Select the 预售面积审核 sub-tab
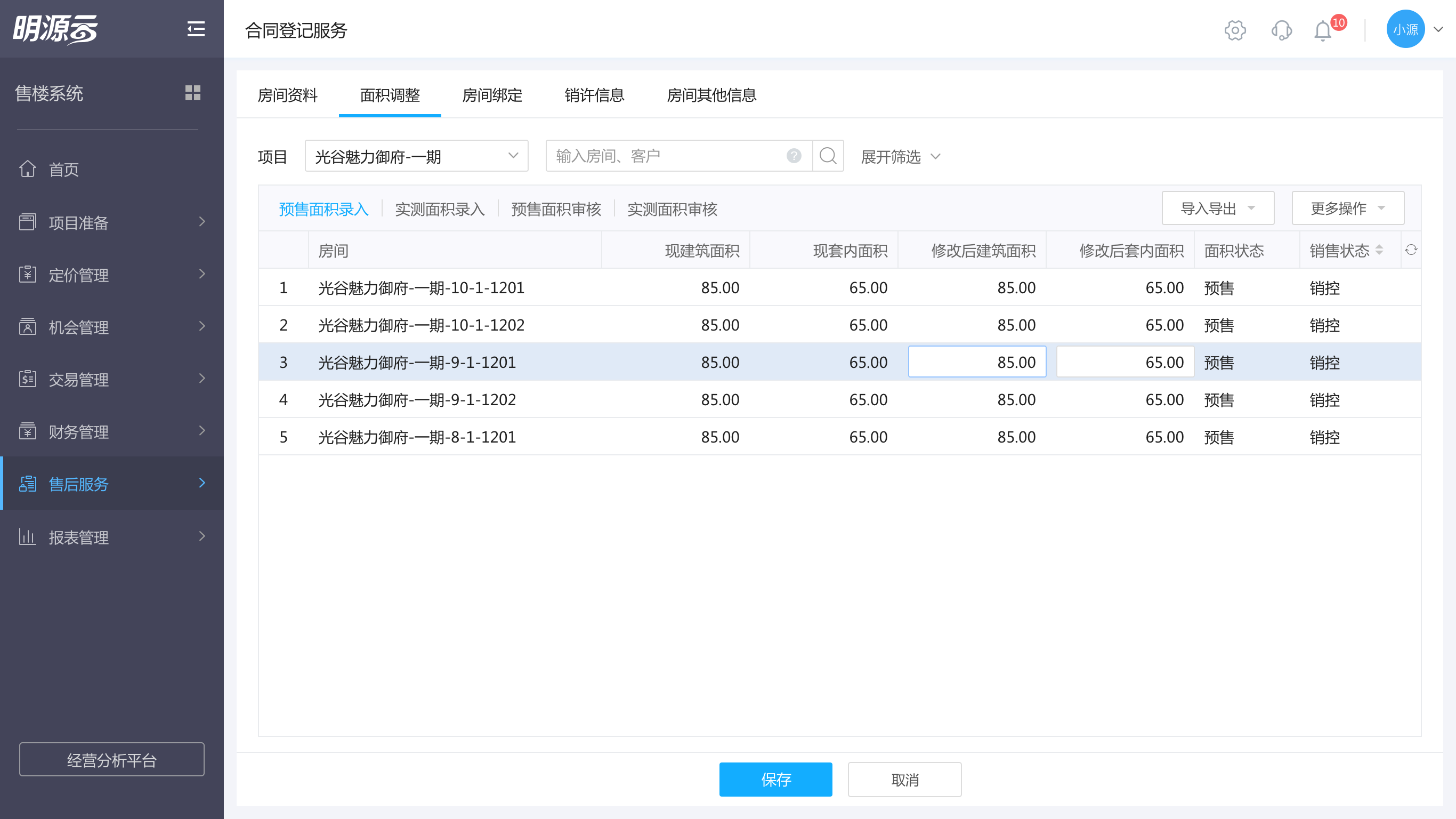Viewport: 1456px width, 819px height. click(556, 209)
